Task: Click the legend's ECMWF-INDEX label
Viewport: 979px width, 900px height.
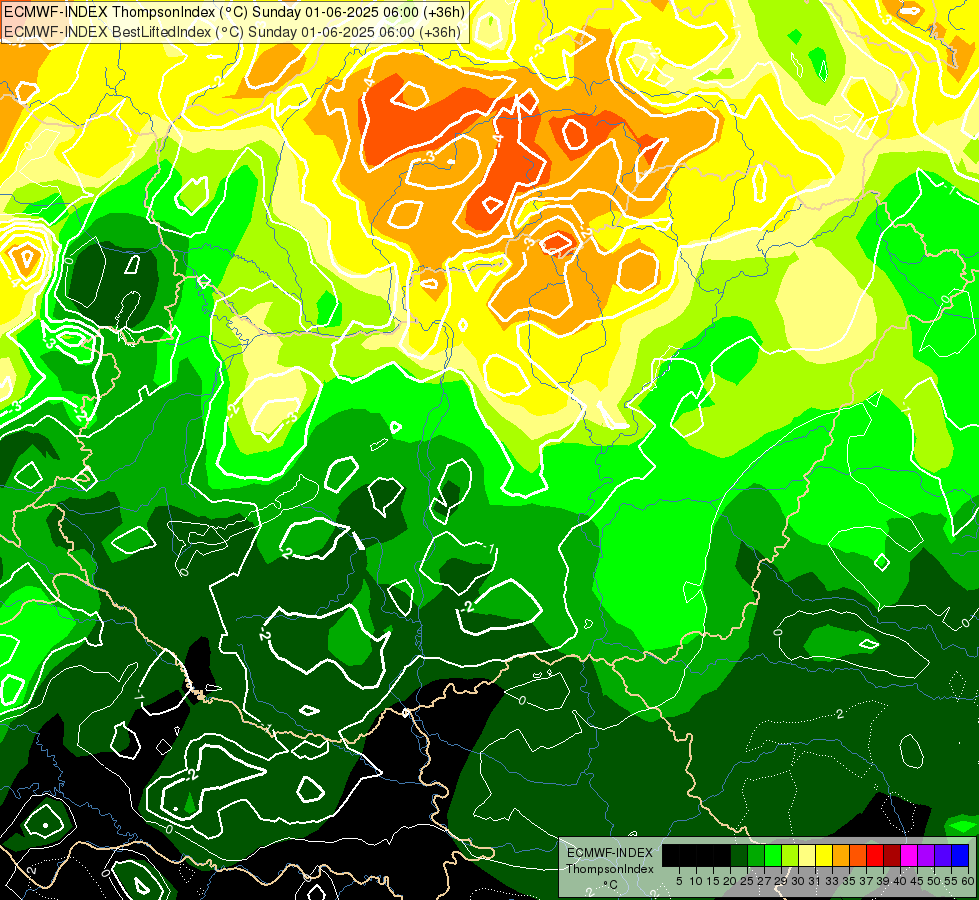Action: click(610, 853)
